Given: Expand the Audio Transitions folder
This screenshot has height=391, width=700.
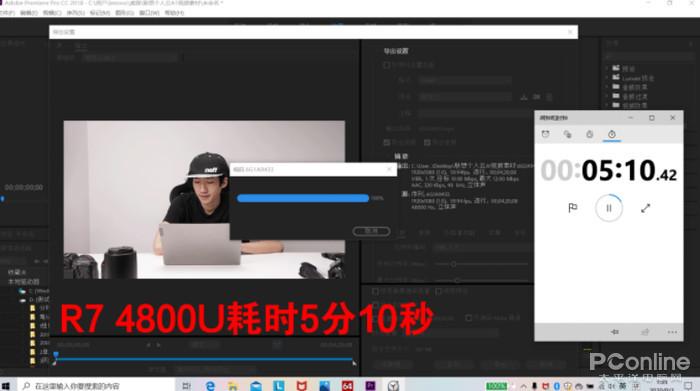Looking at the screenshot, I should click(608, 96).
